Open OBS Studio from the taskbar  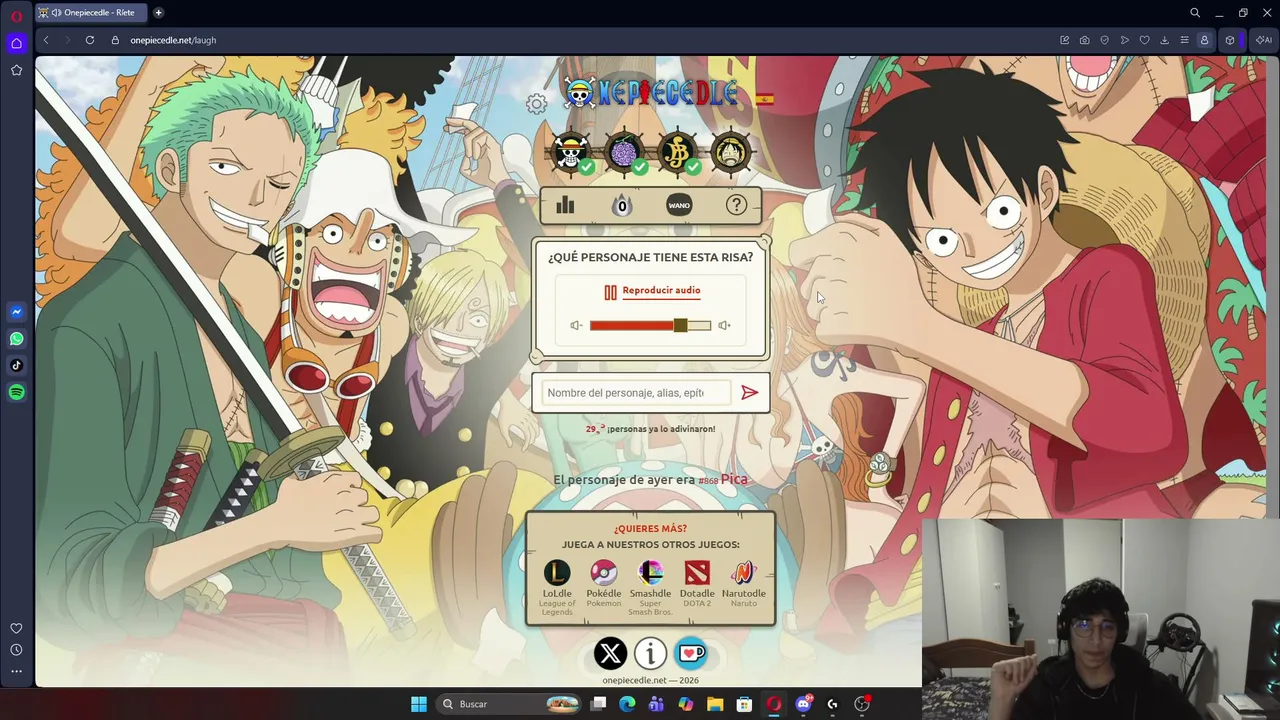pos(862,704)
